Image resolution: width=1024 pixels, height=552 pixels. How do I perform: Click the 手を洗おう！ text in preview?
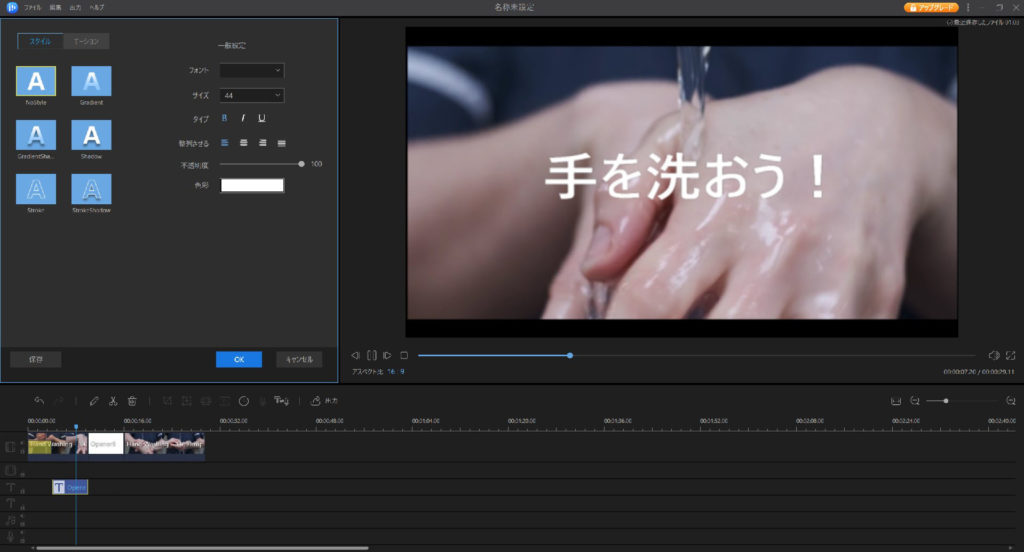(x=687, y=176)
